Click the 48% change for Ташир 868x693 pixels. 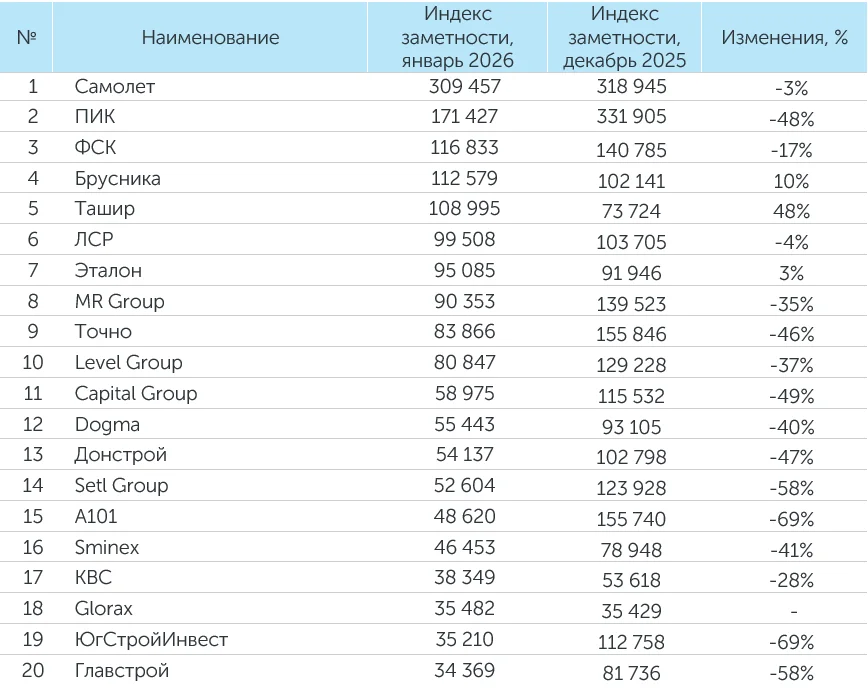790,211
